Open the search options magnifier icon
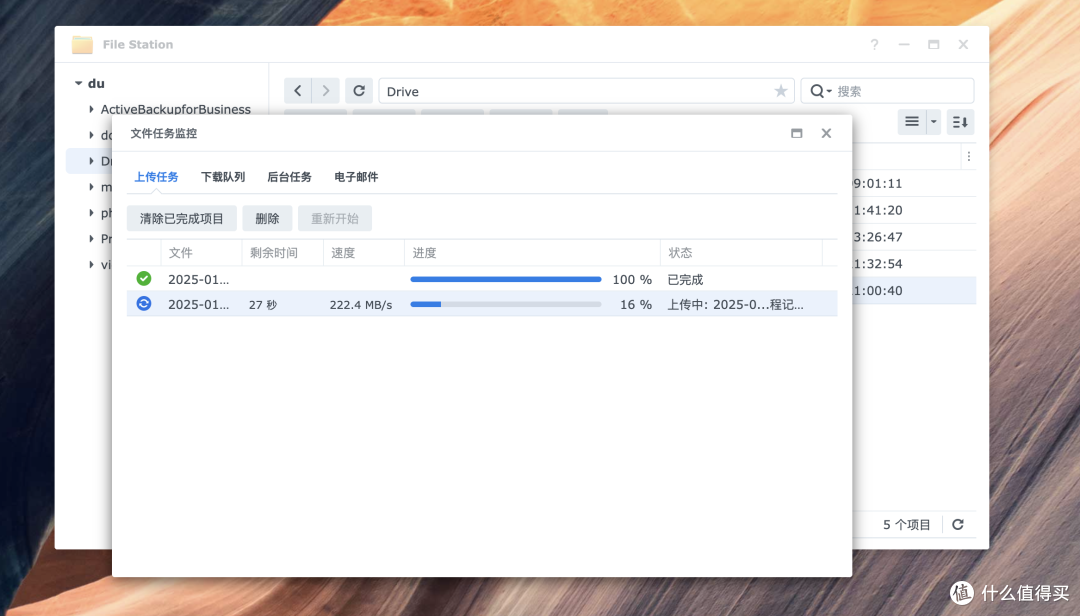The image size is (1080, 616). click(820, 91)
